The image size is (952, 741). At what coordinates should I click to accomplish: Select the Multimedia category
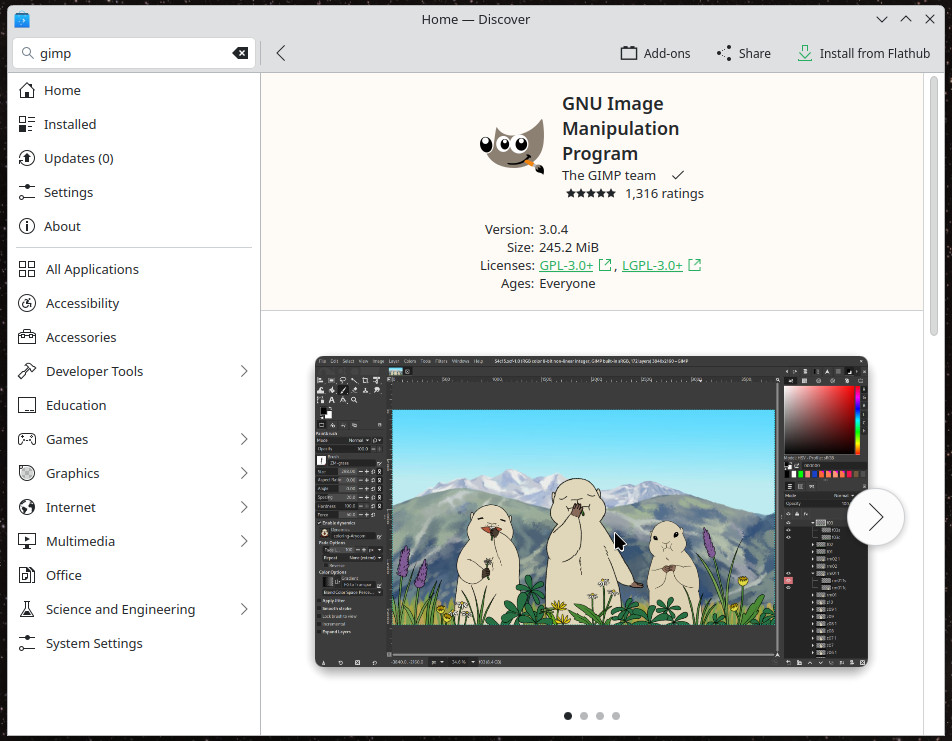click(134, 541)
